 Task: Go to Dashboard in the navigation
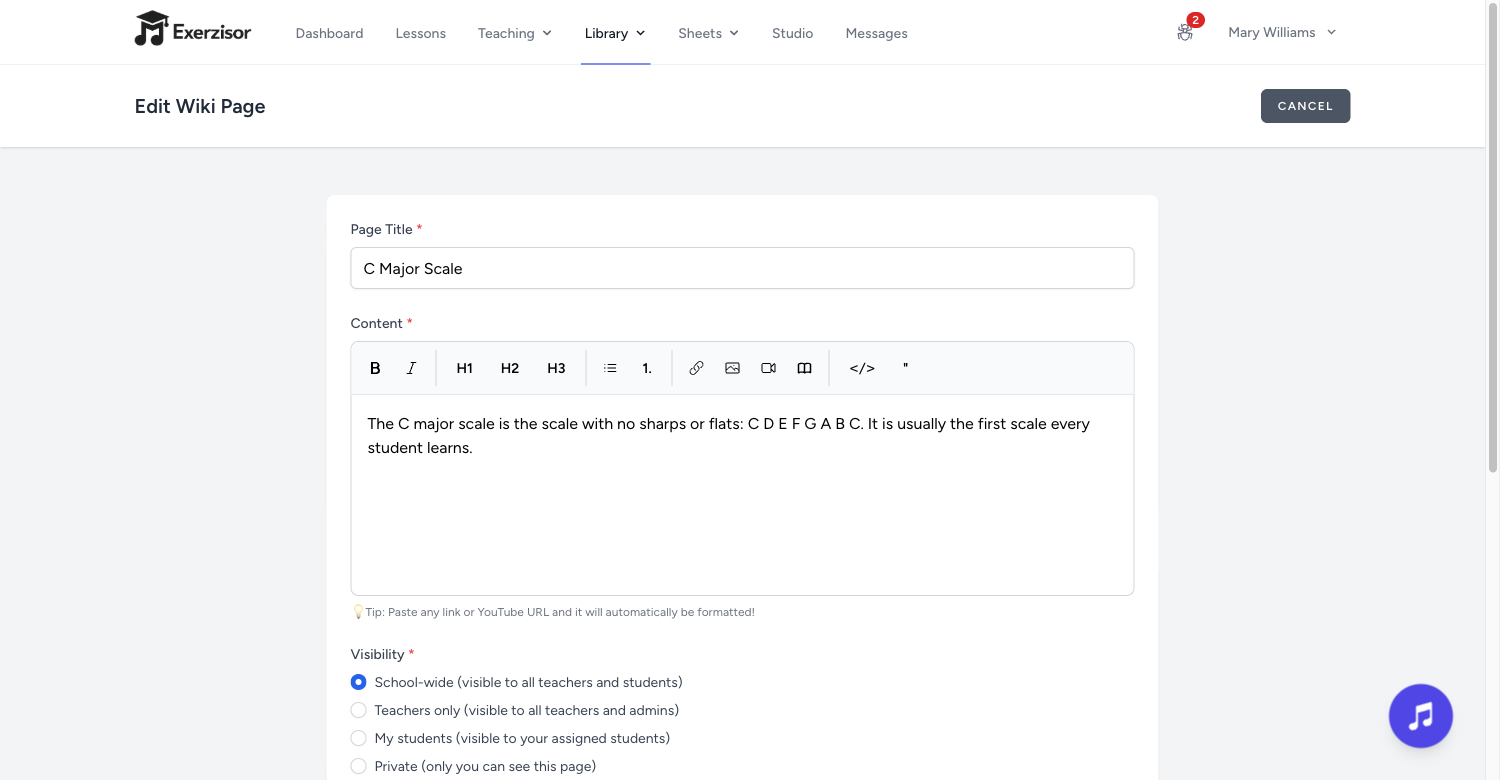click(329, 33)
